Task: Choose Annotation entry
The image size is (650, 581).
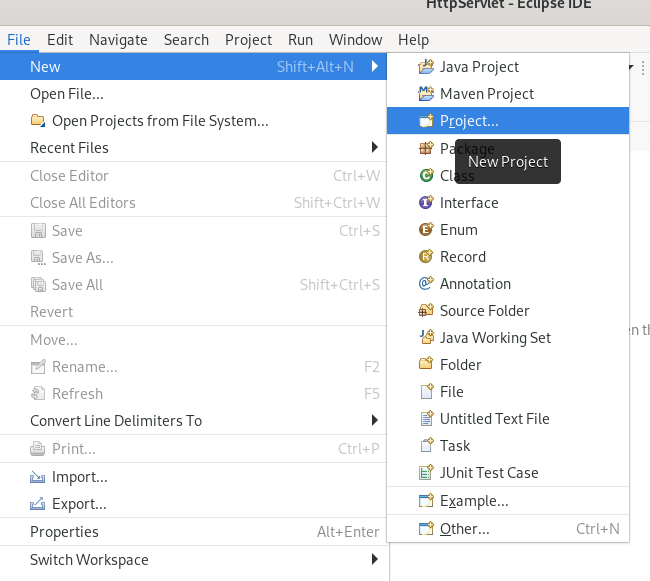Action: tap(508, 283)
